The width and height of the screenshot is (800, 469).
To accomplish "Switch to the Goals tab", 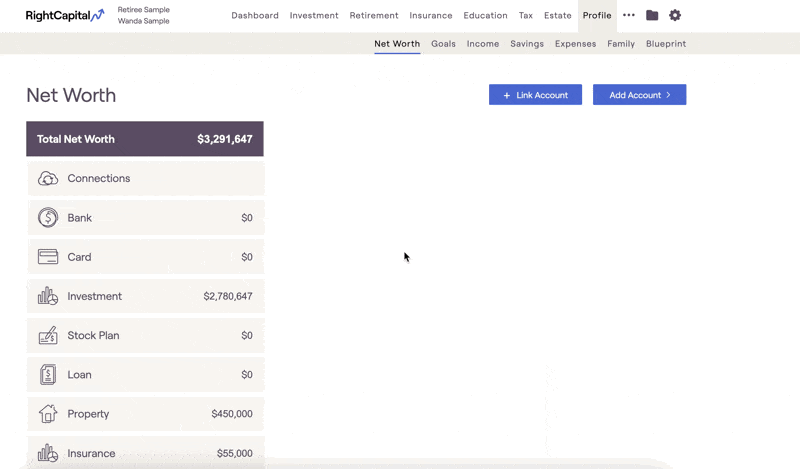I will [443, 44].
